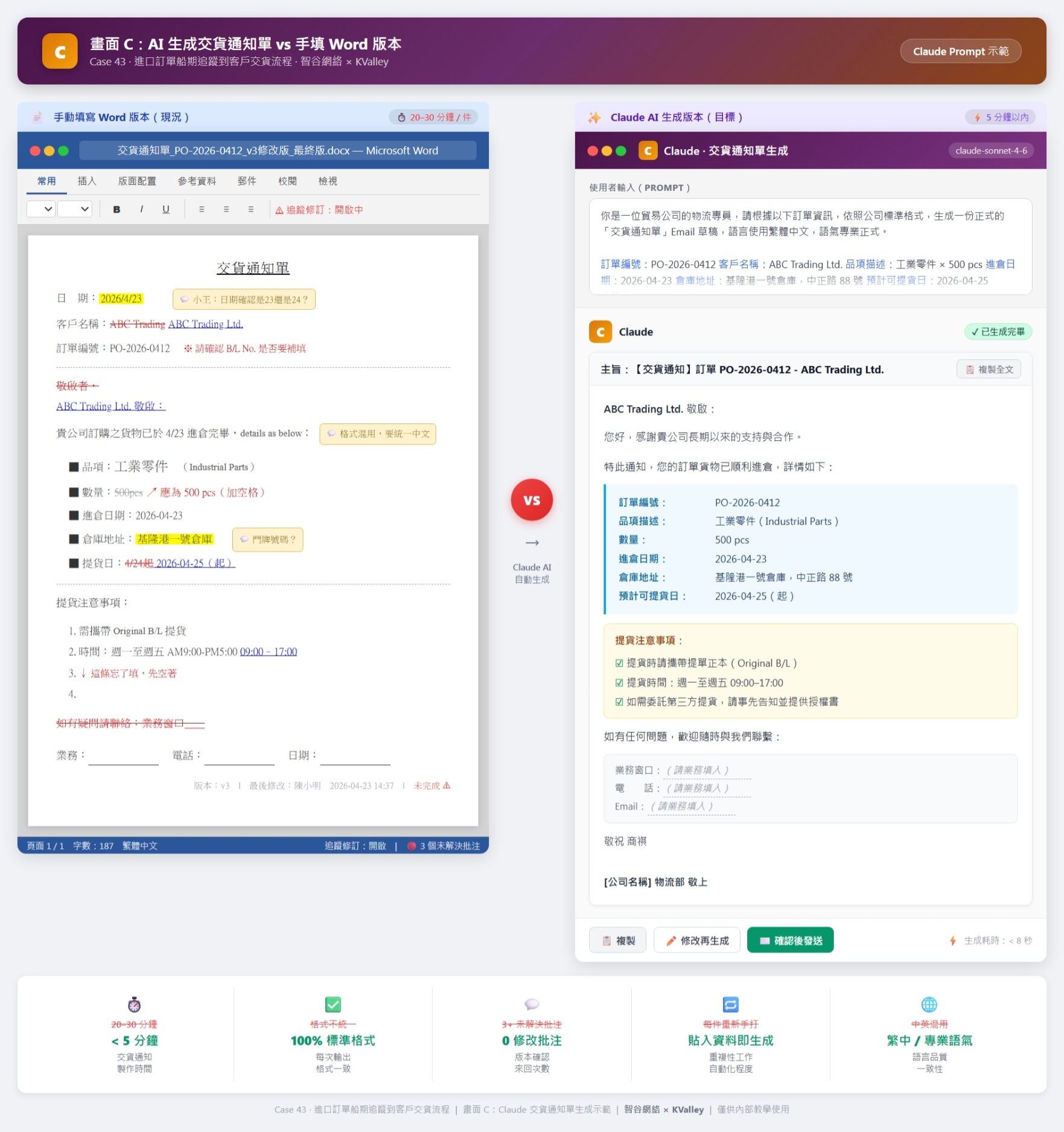Click the 複製全文 button
The height and width of the screenshot is (1132, 1064).
(x=989, y=369)
